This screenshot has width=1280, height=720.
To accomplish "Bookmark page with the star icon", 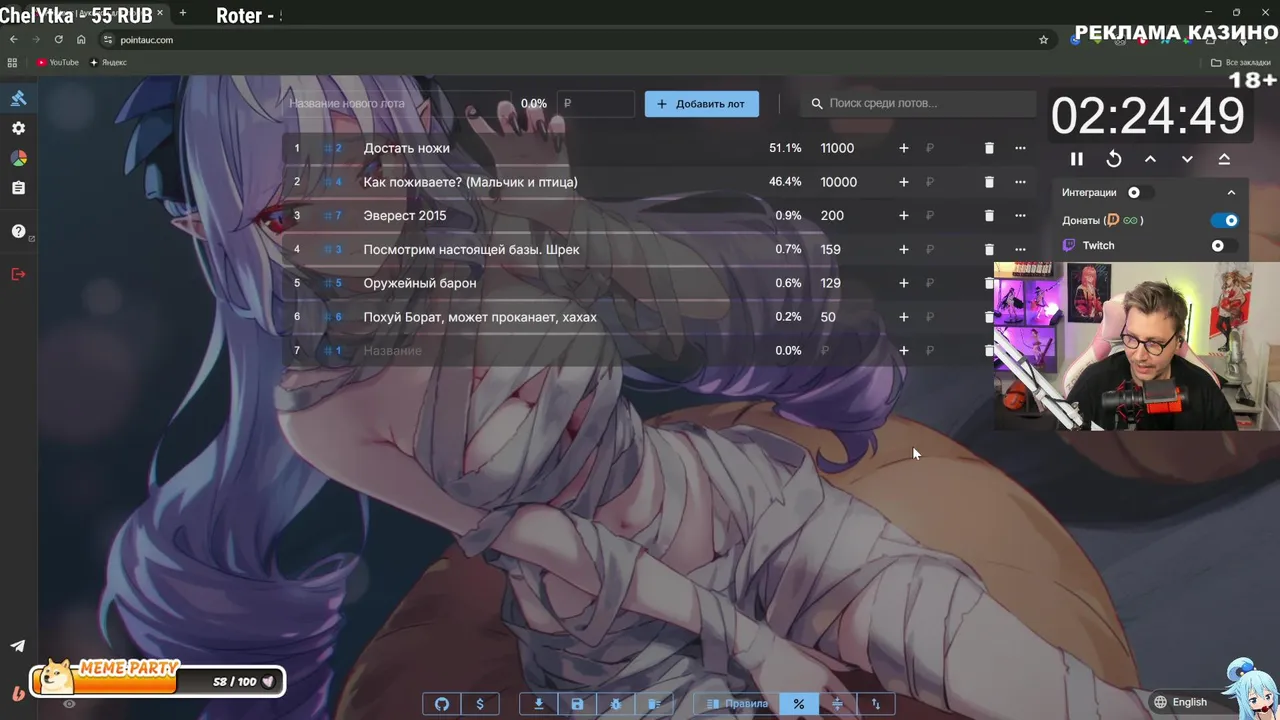I will (x=1044, y=40).
